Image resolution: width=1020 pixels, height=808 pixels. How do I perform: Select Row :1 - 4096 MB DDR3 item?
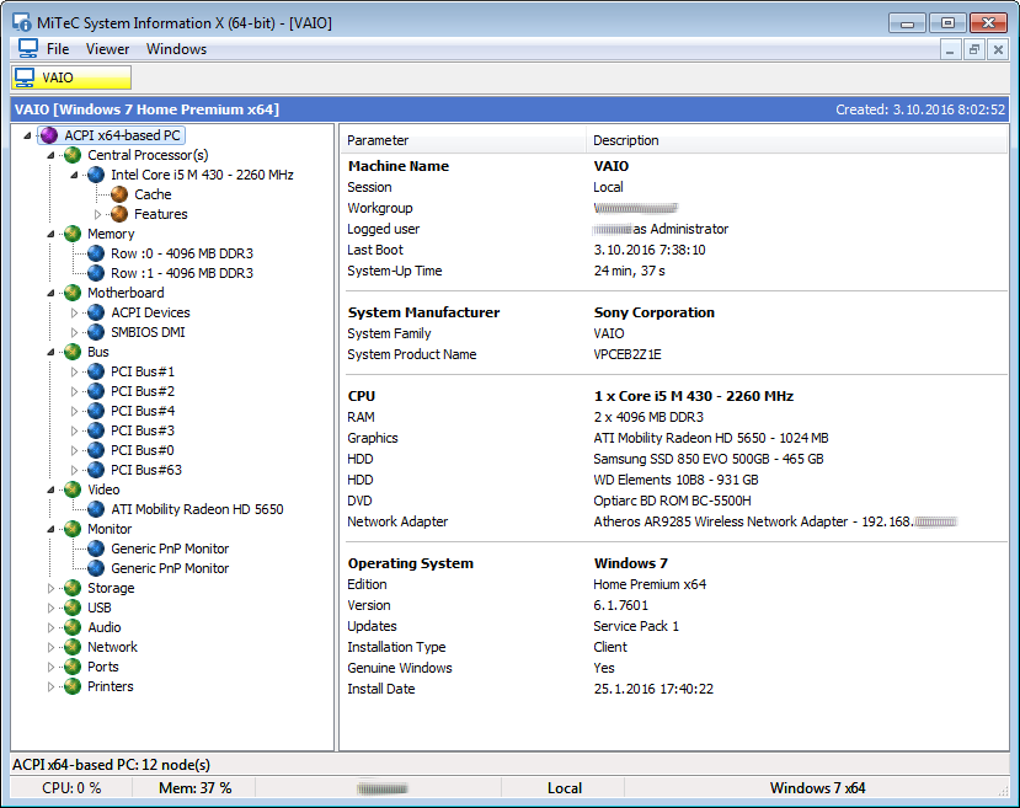click(x=181, y=273)
